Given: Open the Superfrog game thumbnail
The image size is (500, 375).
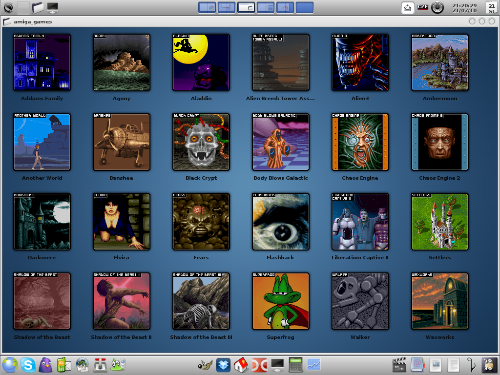Looking at the screenshot, I should [x=281, y=301].
